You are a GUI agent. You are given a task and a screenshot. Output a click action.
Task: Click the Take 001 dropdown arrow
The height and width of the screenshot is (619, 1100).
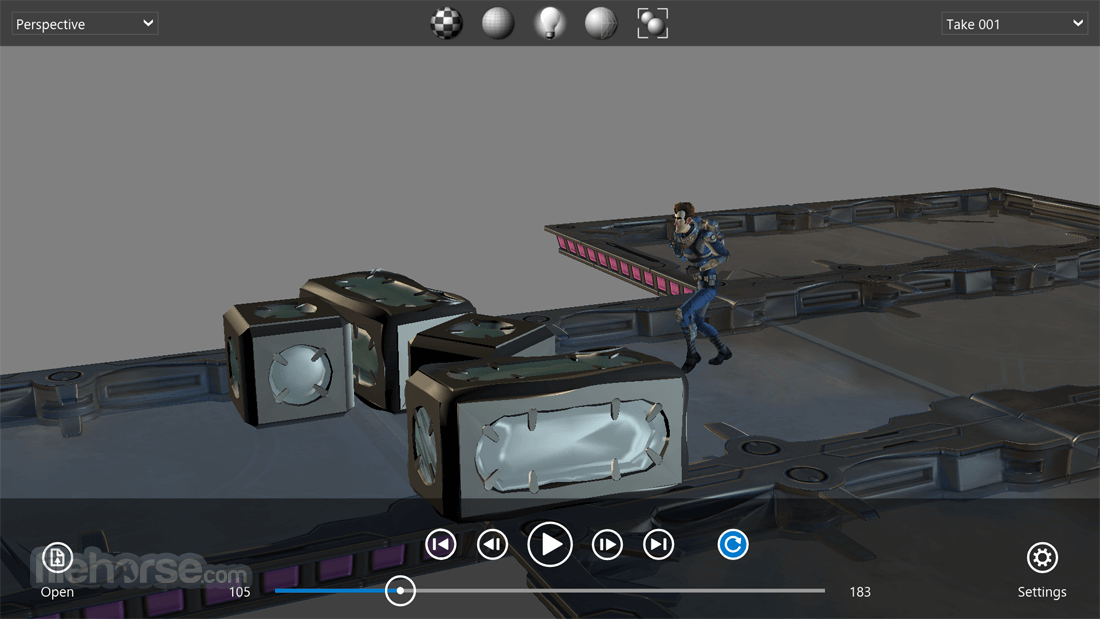point(1078,23)
